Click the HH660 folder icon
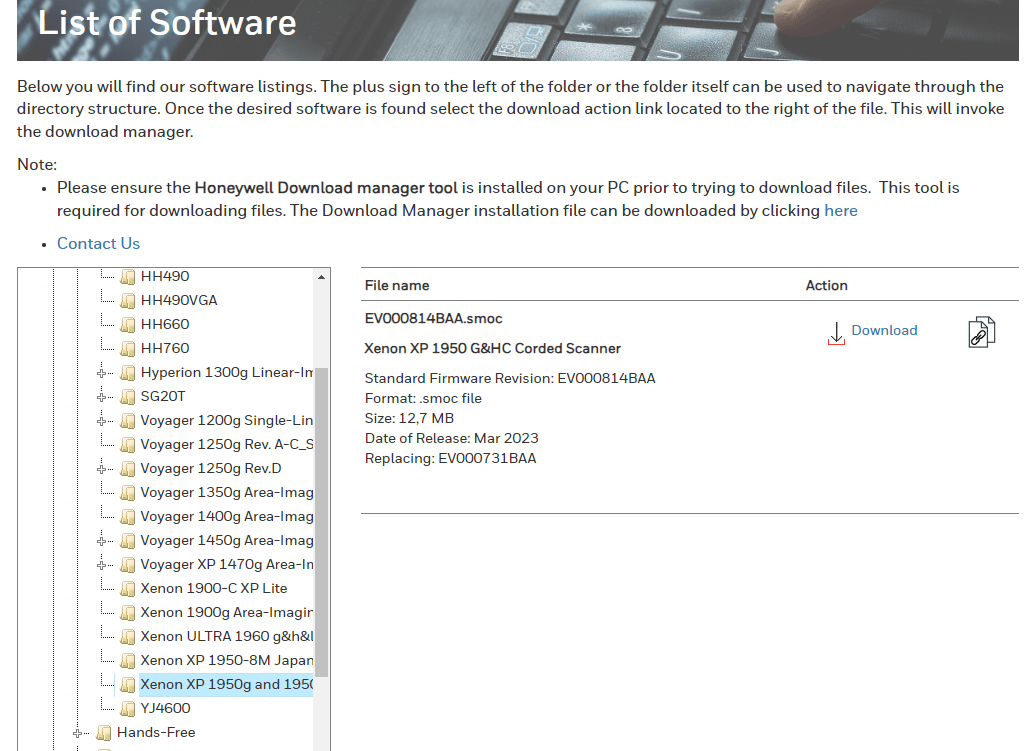Screen dimensions: 1035x751 click(128, 325)
